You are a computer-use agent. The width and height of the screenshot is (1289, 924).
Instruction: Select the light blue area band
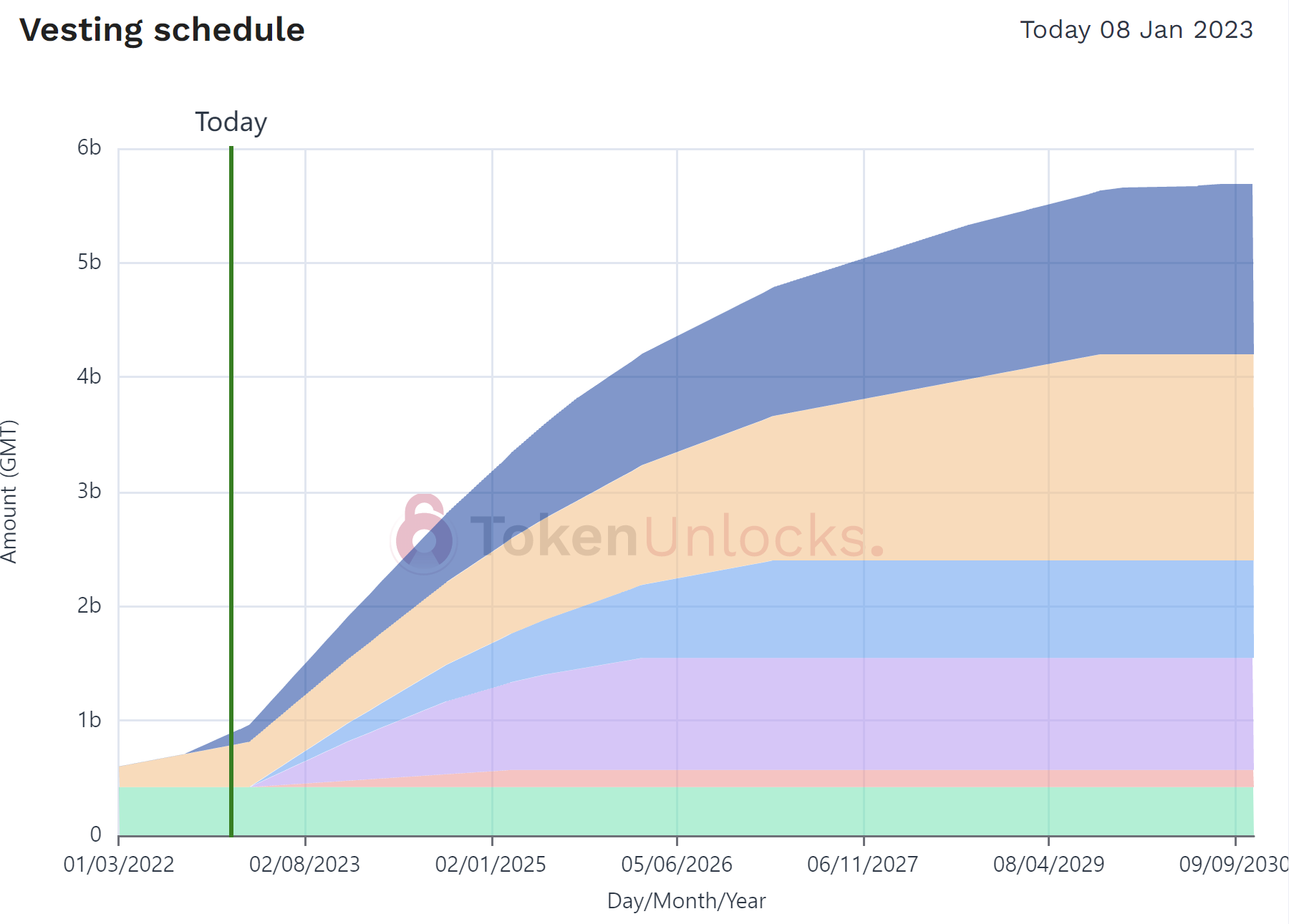[931, 608]
